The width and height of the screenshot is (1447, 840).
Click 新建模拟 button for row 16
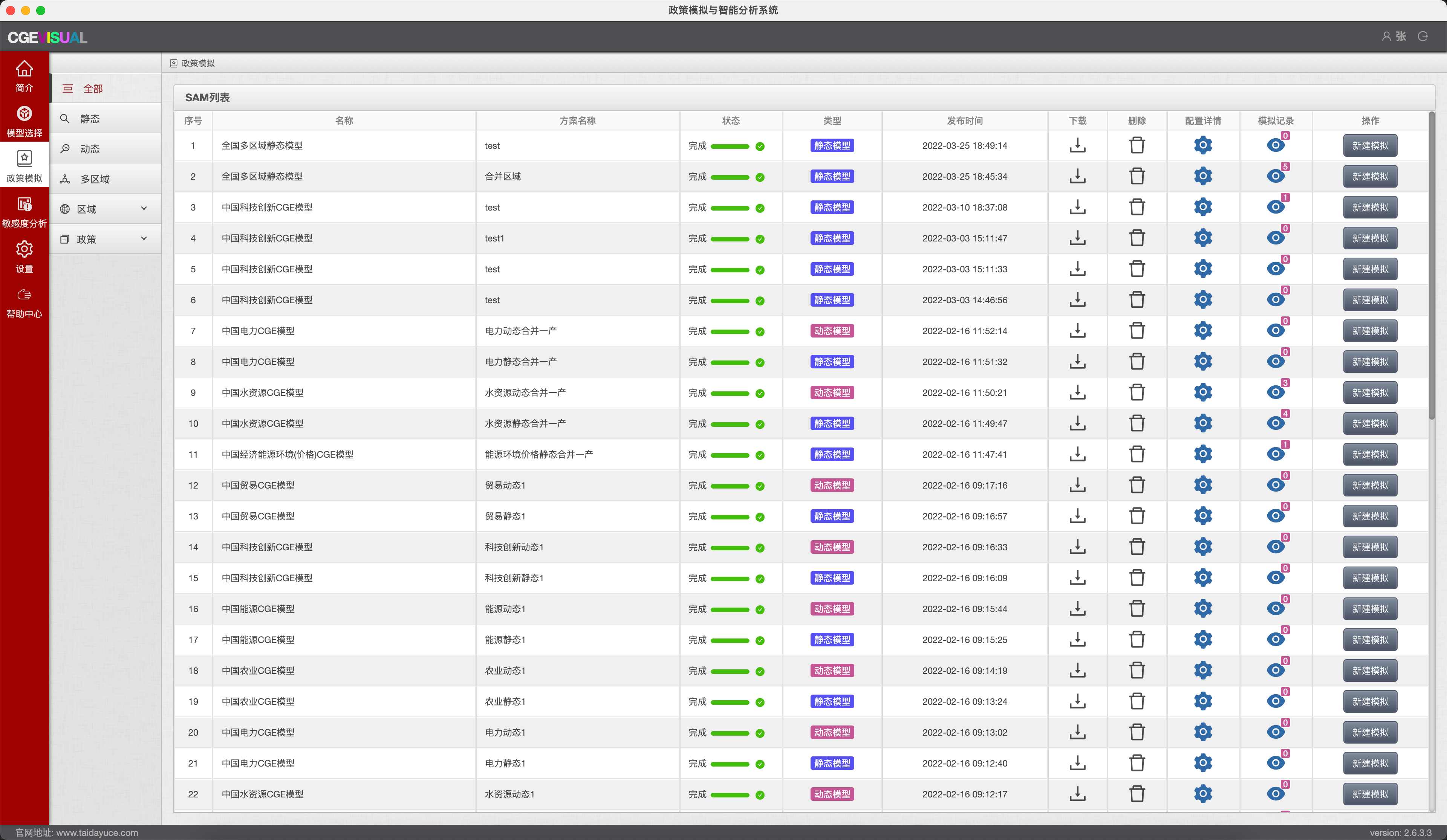click(x=1369, y=609)
